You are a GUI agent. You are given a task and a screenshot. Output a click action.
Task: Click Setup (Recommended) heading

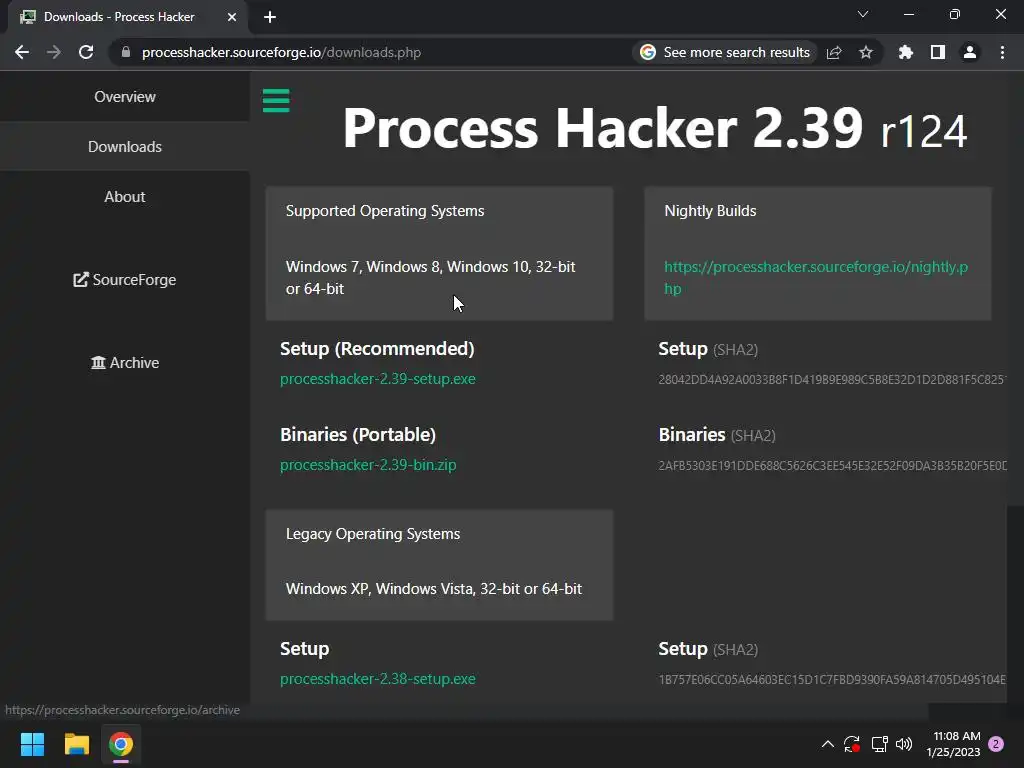point(377,349)
